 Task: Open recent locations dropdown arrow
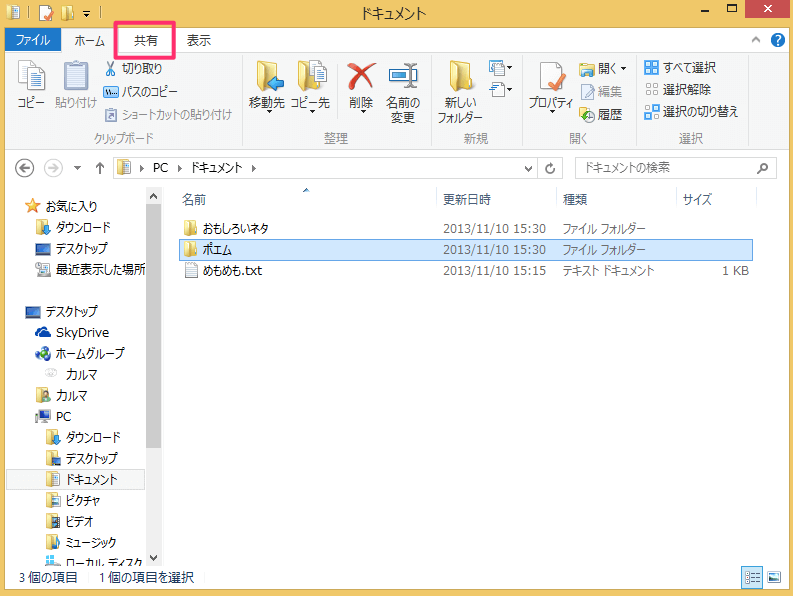(77, 168)
